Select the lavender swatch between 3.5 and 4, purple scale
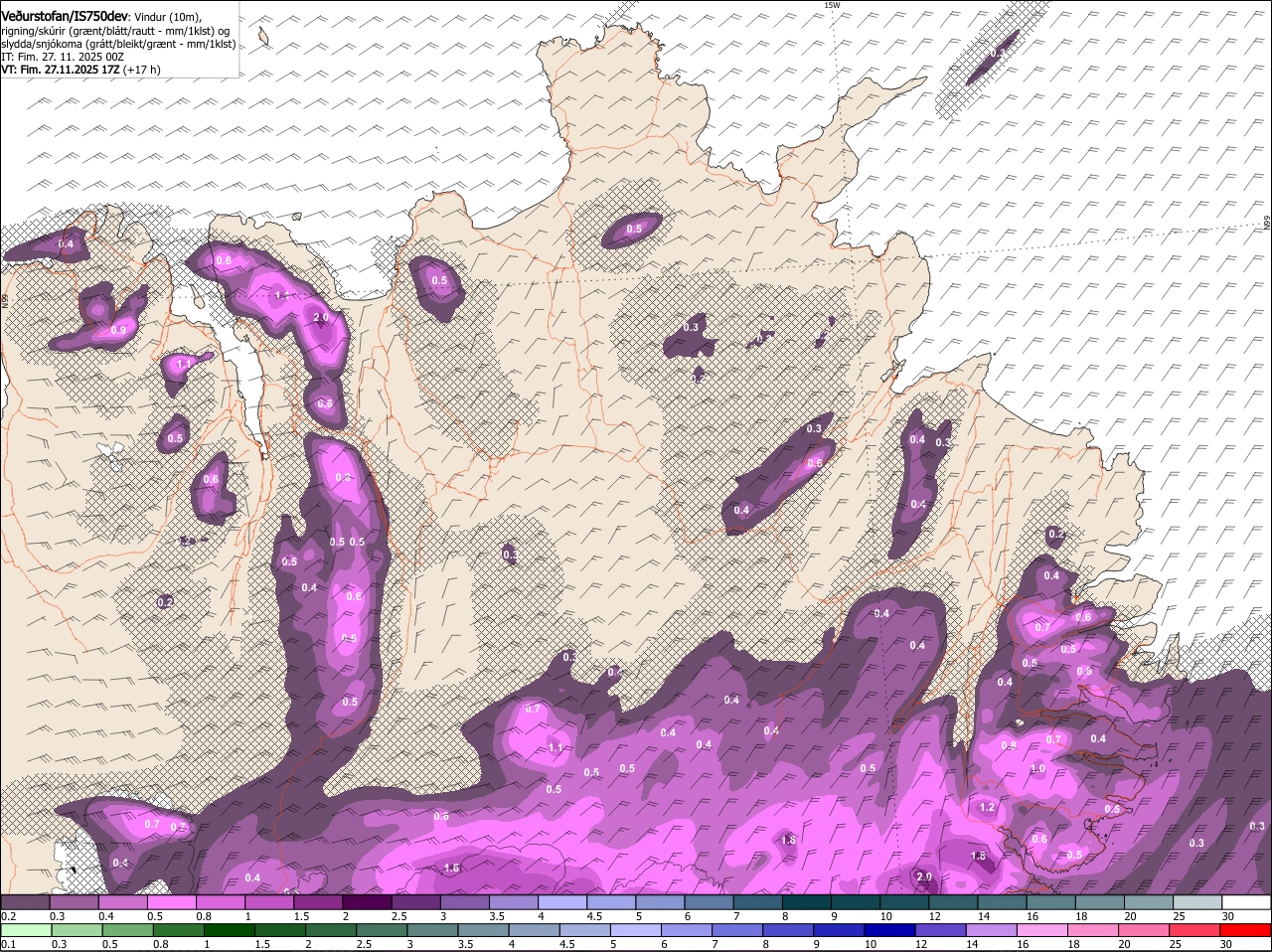This screenshot has height=952, width=1272. [x=513, y=902]
